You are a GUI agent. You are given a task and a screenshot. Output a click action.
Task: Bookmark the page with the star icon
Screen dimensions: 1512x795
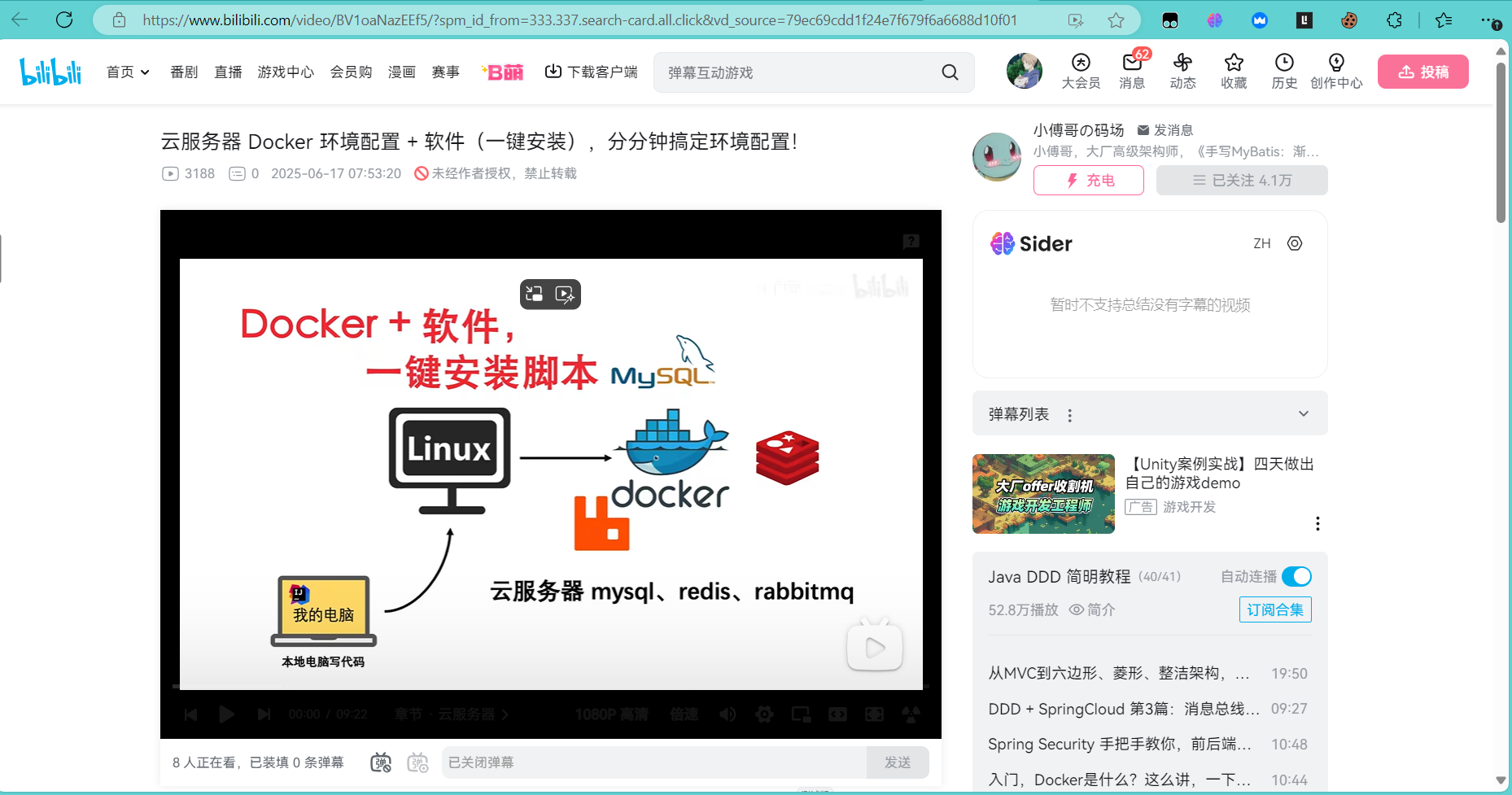pyautogui.click(x=1116, y=20)
